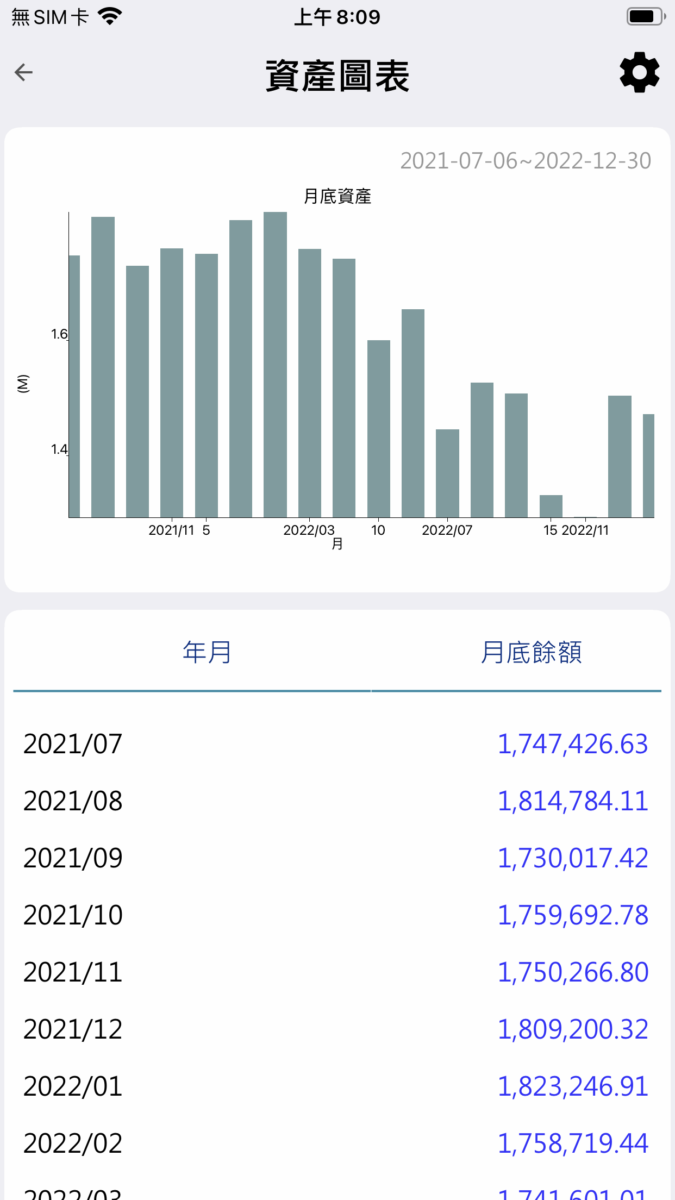Tap balance 1,814,784.11
Screen dimensions: 675x1200
coord(573,801)
